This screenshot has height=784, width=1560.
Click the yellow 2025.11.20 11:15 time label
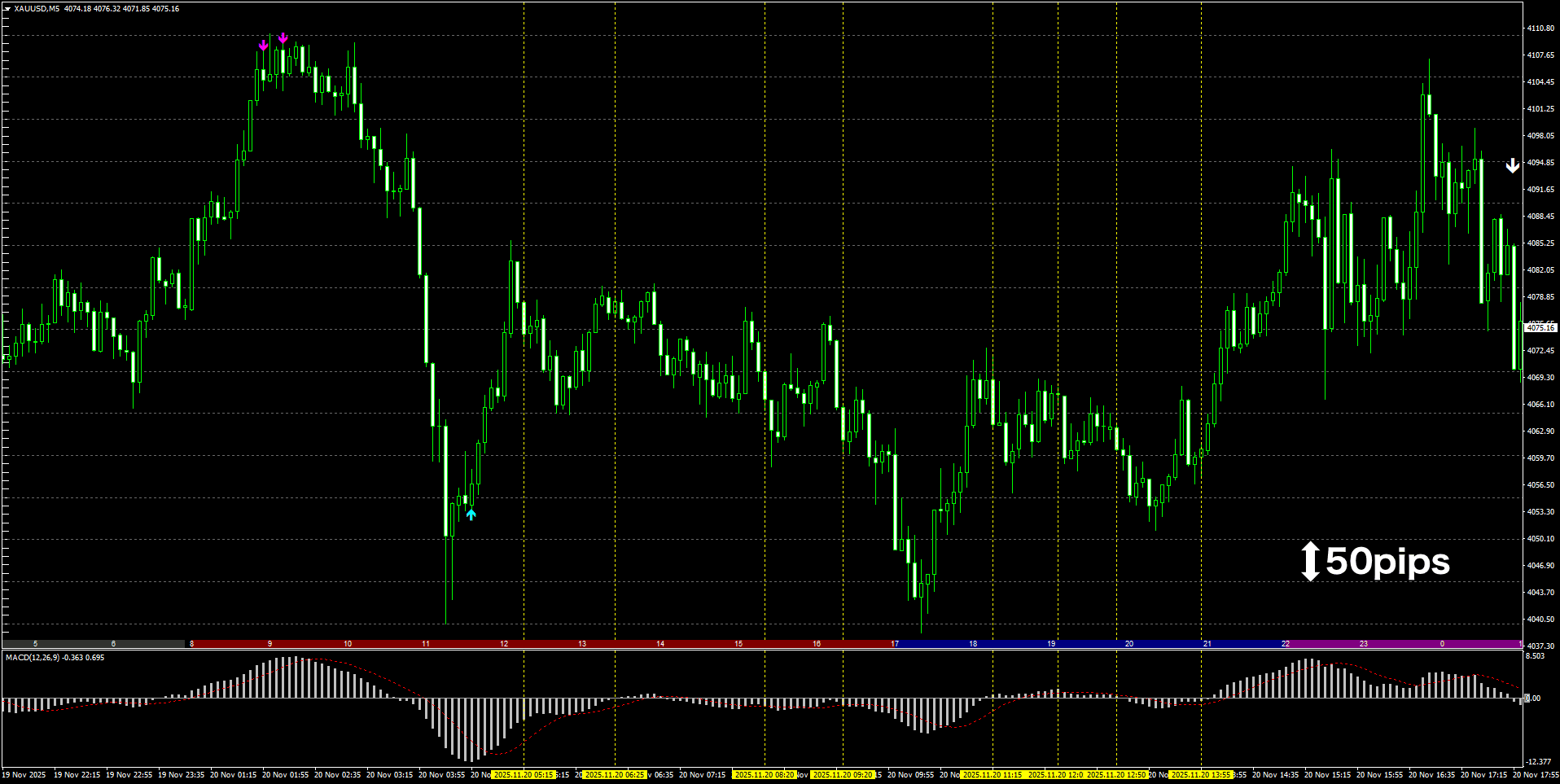992,774
